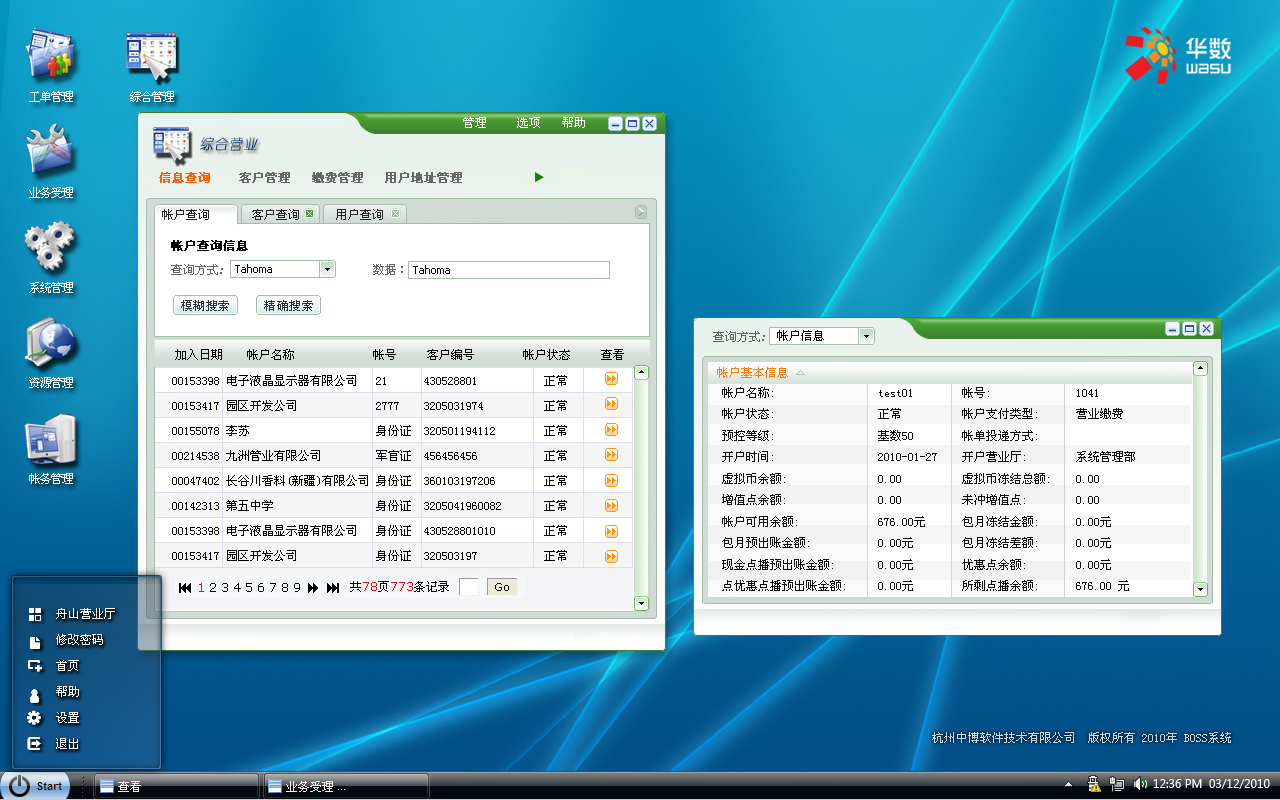Click the 模糊搜索 button
Viewport: 1280px width, 800px height.
[205, 305]
